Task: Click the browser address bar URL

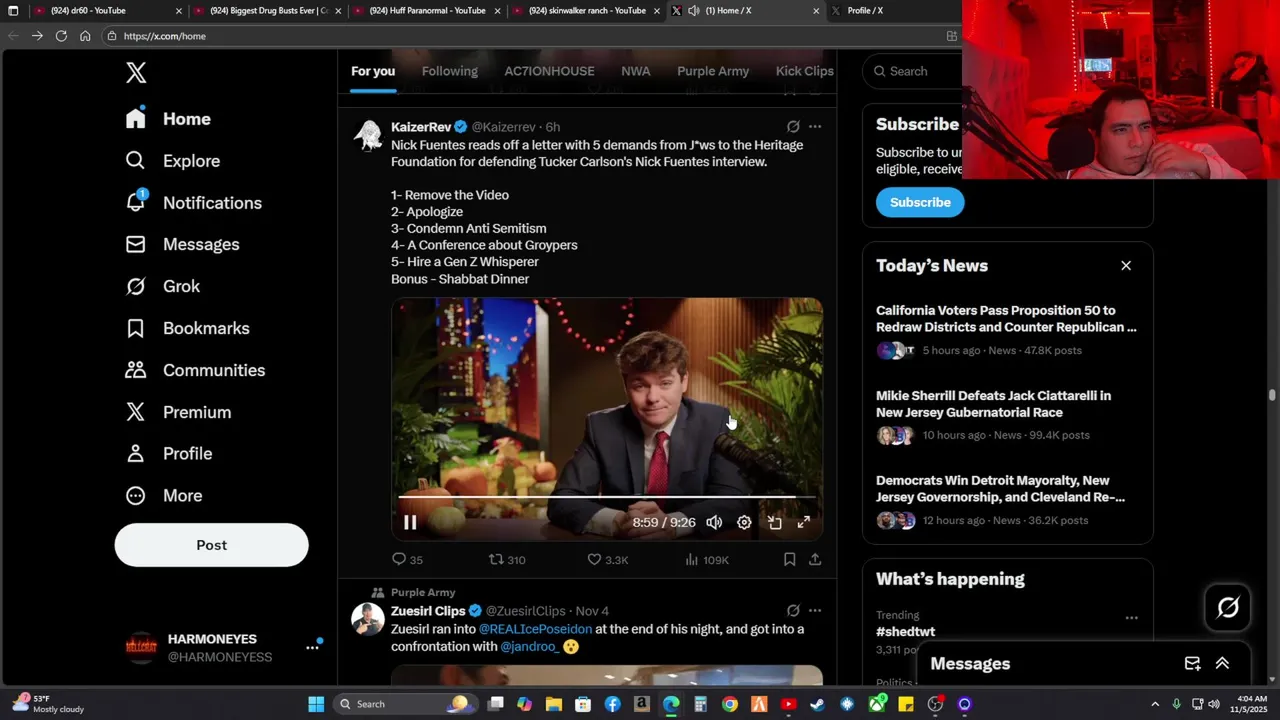Action: [x=165, y=36]
